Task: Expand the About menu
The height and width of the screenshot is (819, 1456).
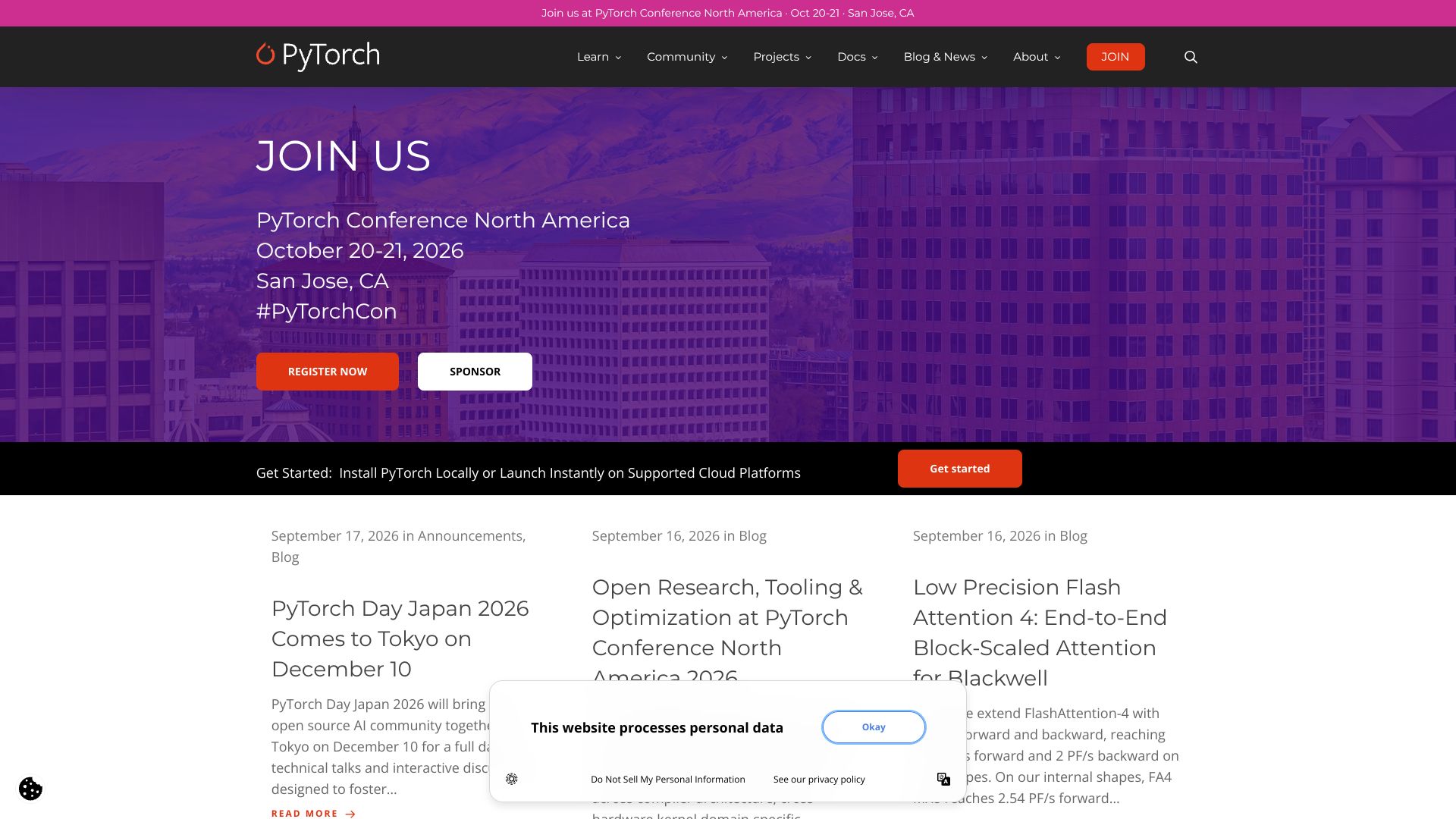Action: tap(1037, 57)
